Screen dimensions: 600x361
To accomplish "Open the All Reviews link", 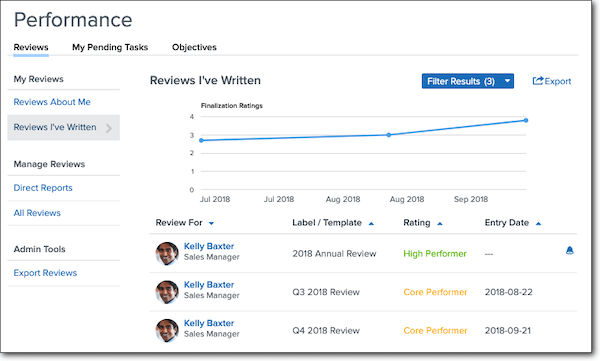I will coord(37,213).
